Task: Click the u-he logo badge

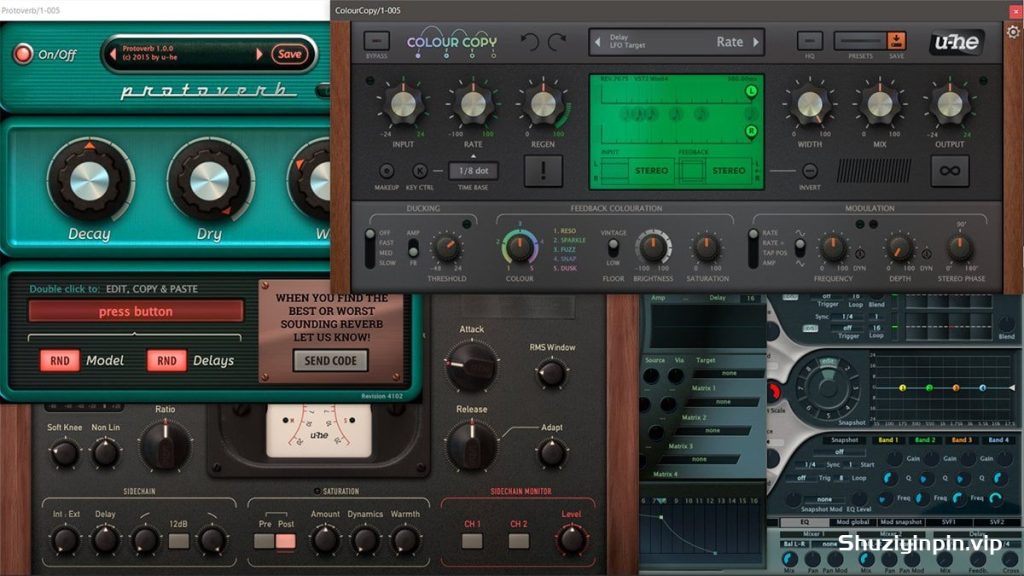Action: click(957, 42)
